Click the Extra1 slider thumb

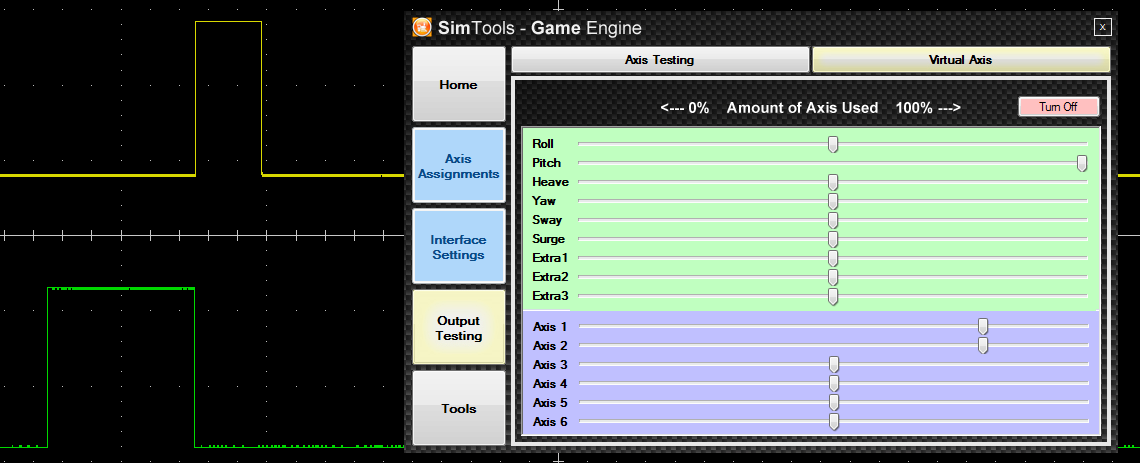point(833,257)
